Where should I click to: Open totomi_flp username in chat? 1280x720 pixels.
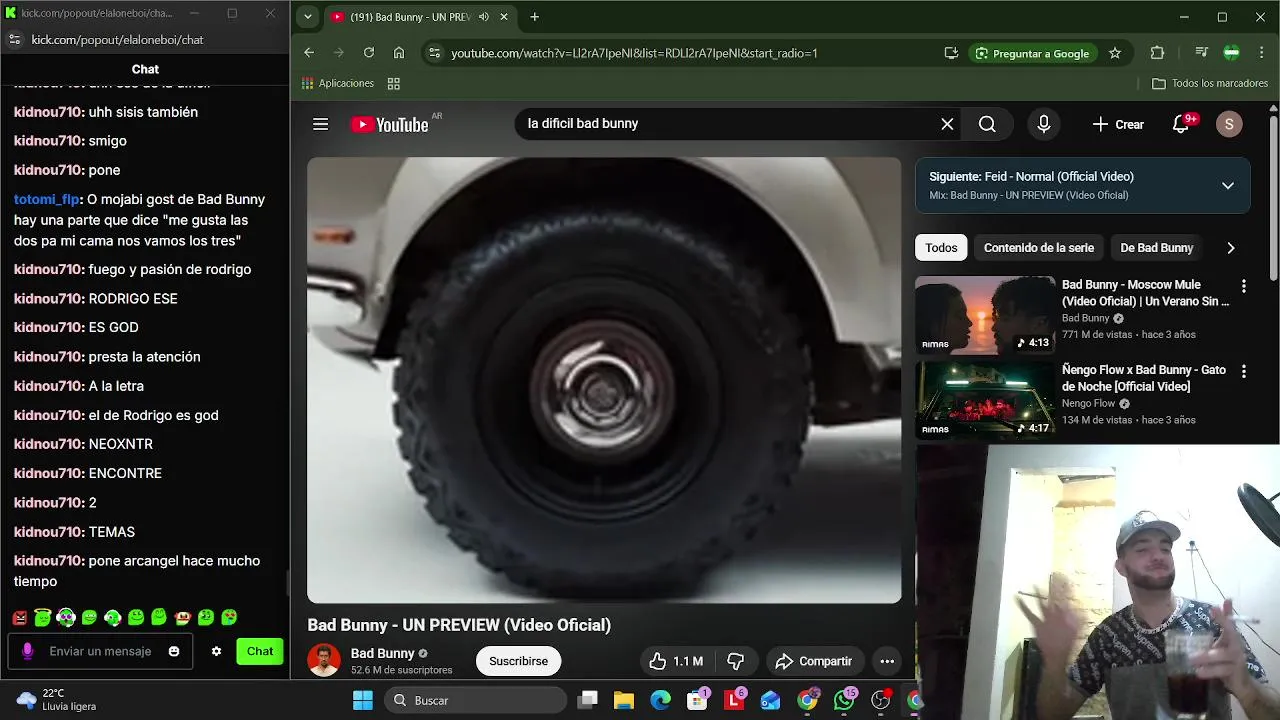point(46,200)
